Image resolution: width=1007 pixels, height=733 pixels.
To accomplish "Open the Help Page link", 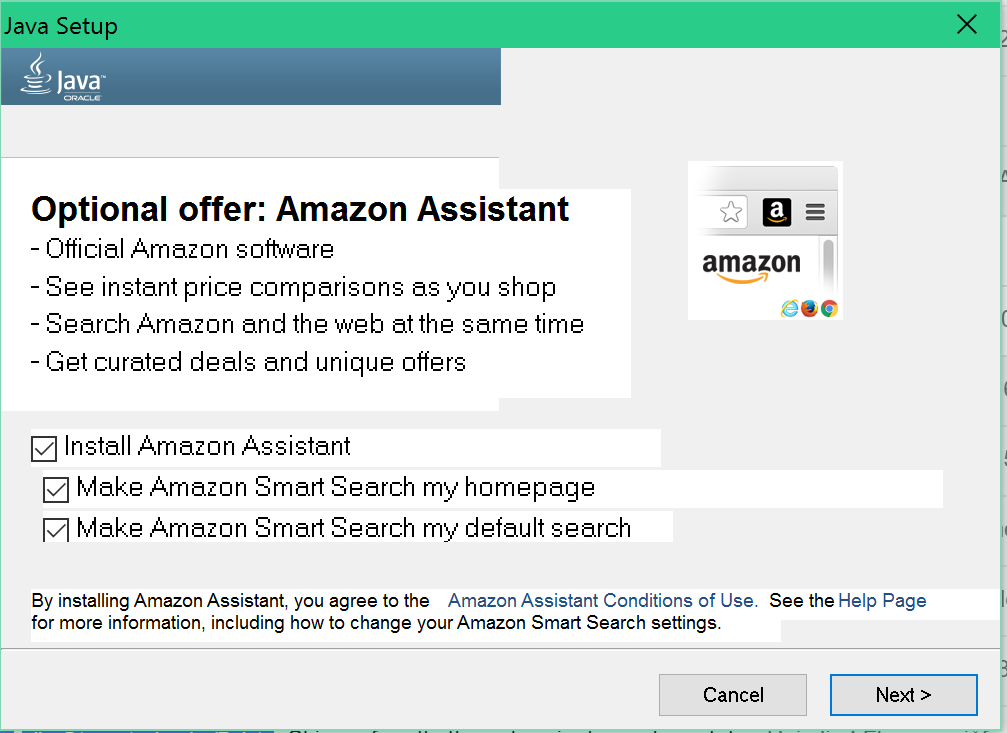I will coord(882,601).
